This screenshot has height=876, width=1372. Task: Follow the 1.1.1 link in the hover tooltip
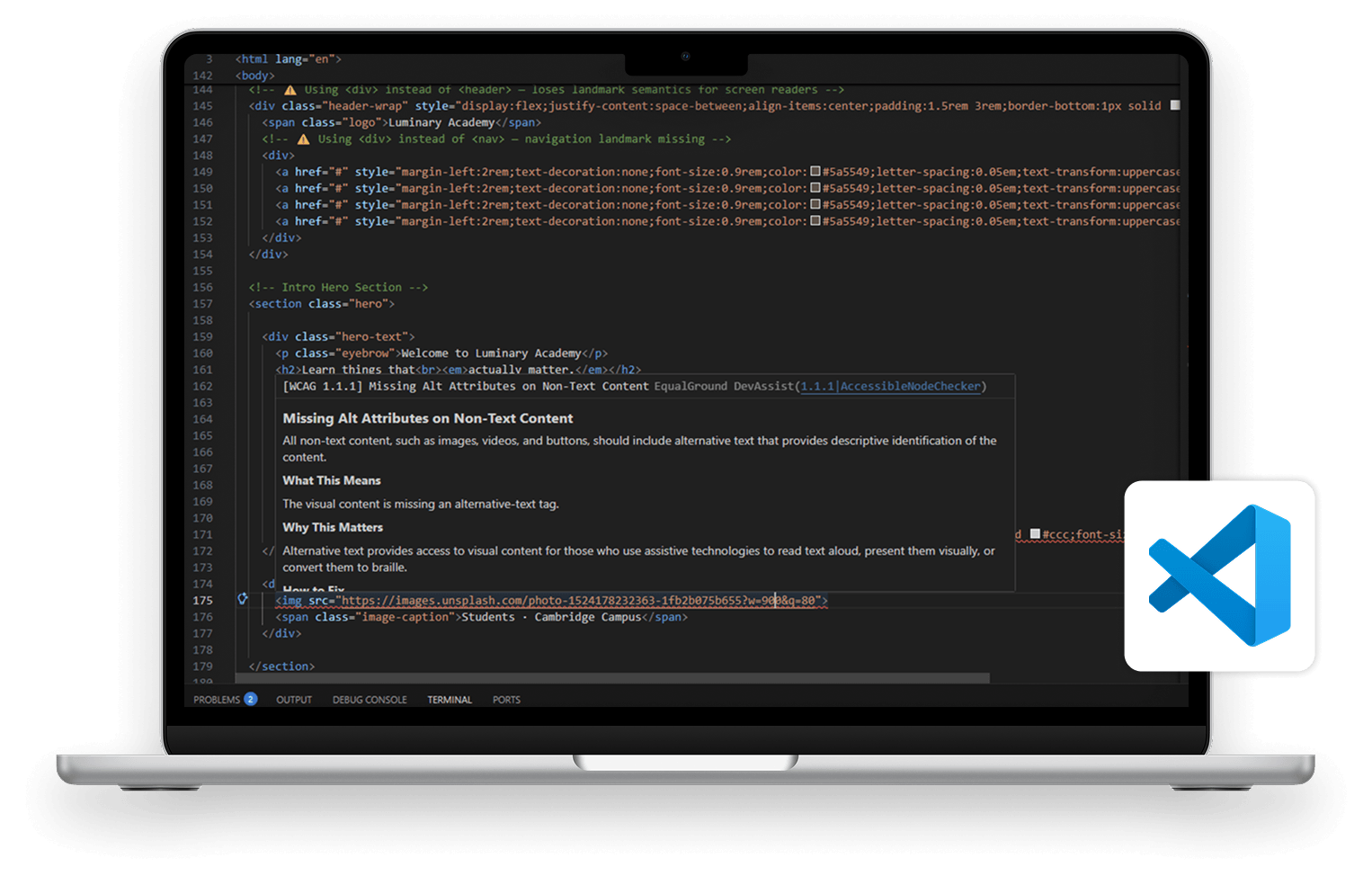point(817,387)
